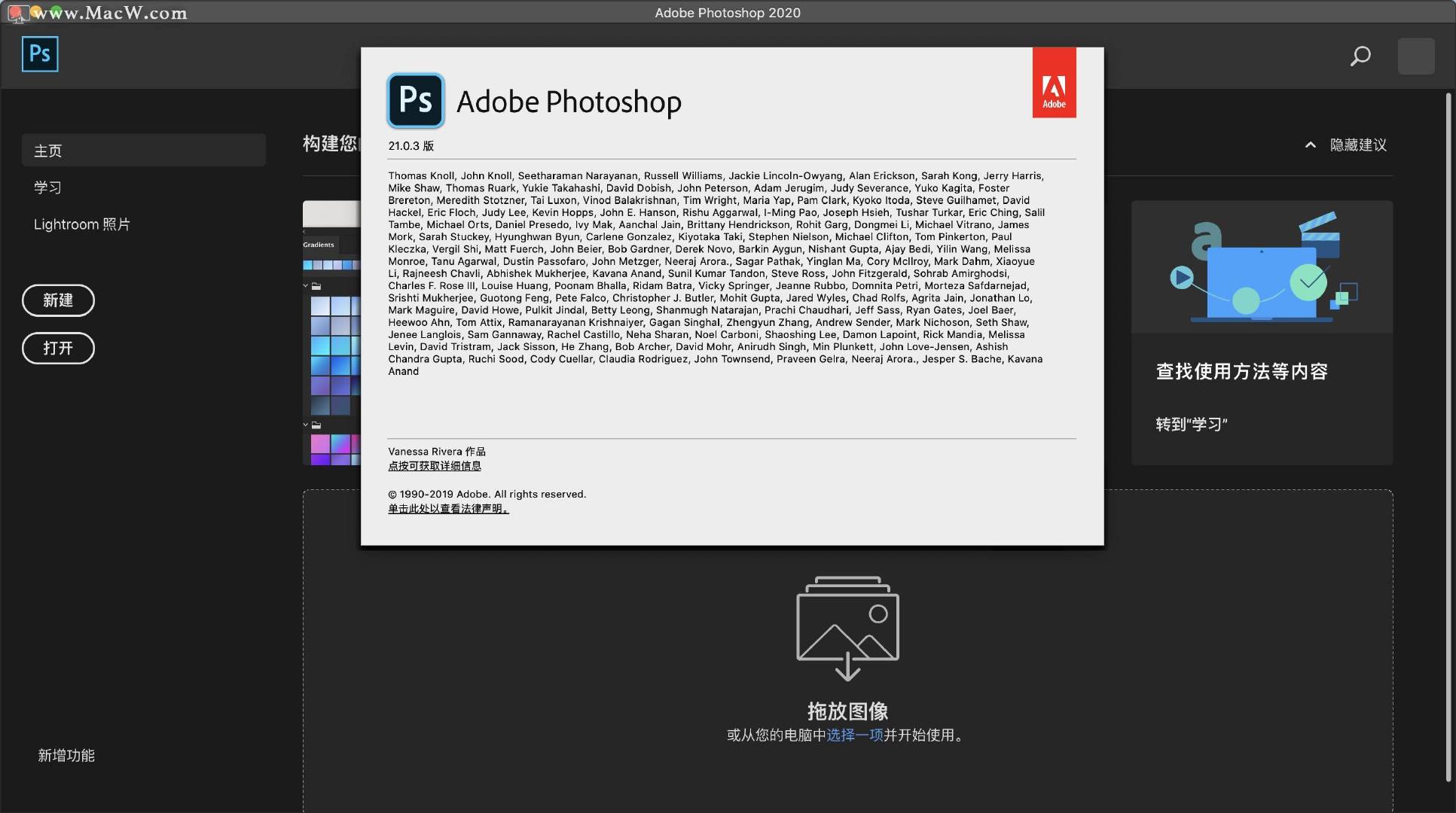Pick the light blue gradient swatch at top-left

(320, 306)
